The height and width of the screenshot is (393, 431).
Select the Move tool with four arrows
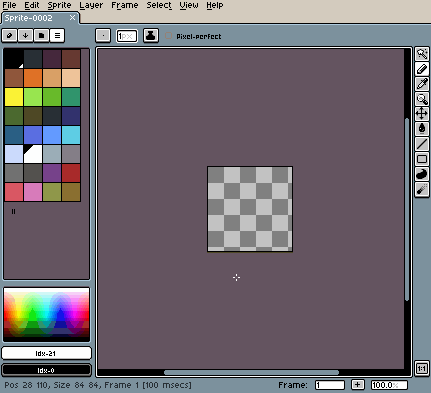422,114
